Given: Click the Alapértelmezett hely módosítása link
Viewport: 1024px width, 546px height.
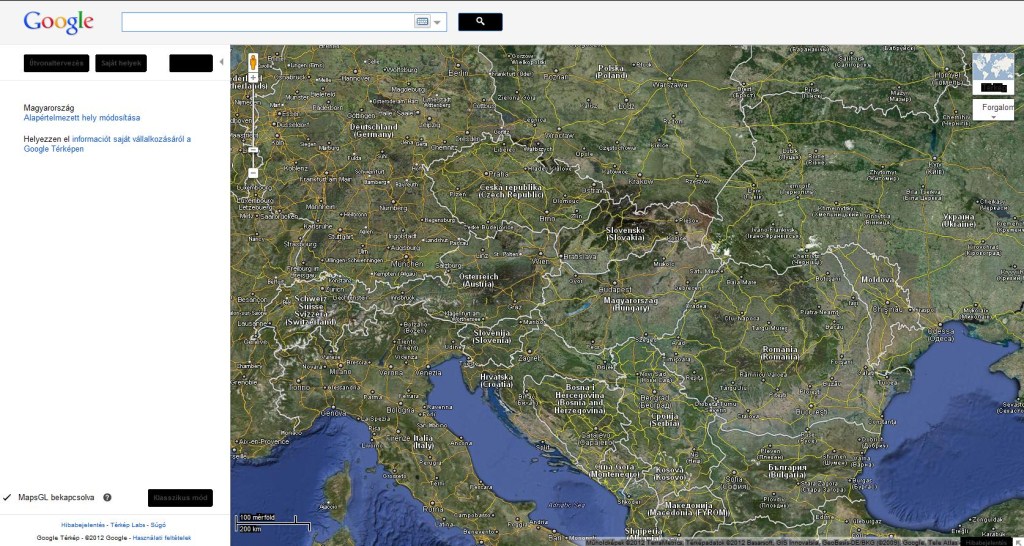Looking at the screenshot, I should pyautogui.click(x=82, y=118).
